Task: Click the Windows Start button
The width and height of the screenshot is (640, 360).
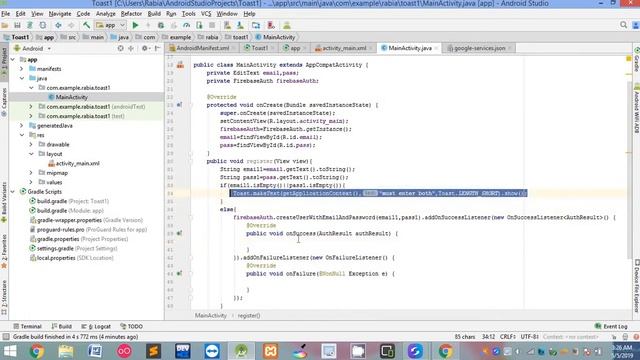Action: click(x=9, y=351)
